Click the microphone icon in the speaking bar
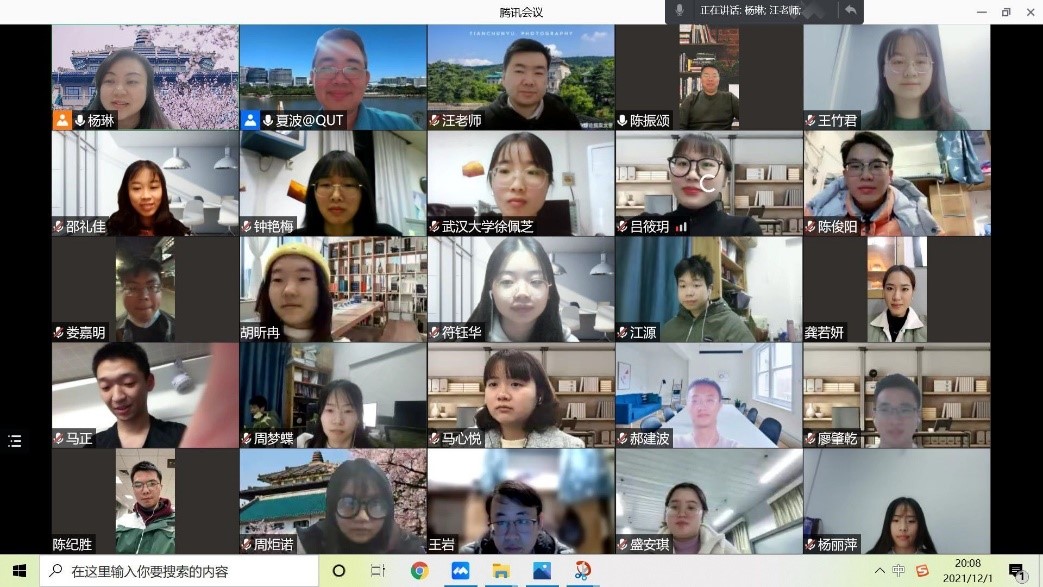 click(x=680, y=10)
